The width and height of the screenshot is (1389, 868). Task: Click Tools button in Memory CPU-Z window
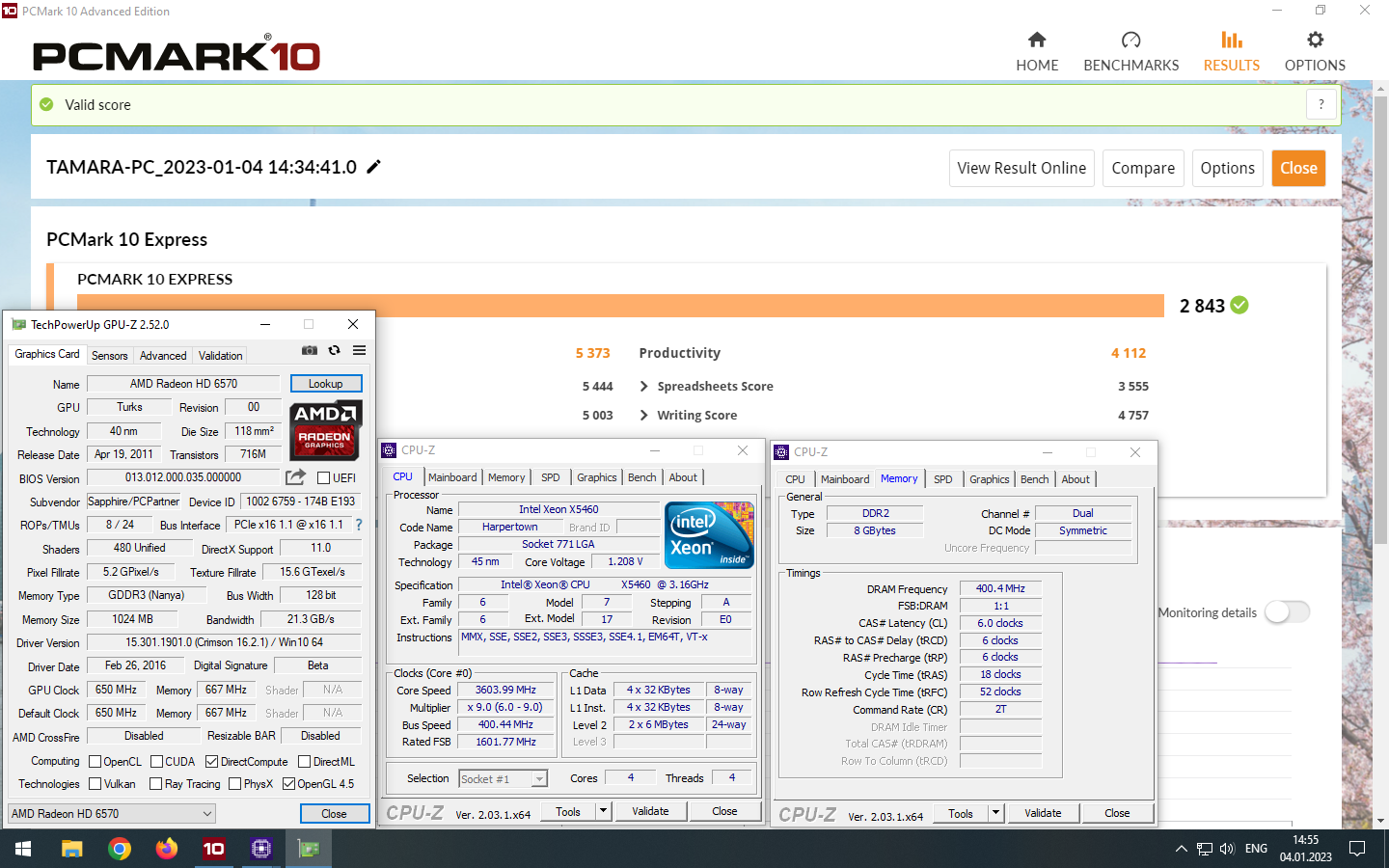pyautogui.click(x=961, y=813)
